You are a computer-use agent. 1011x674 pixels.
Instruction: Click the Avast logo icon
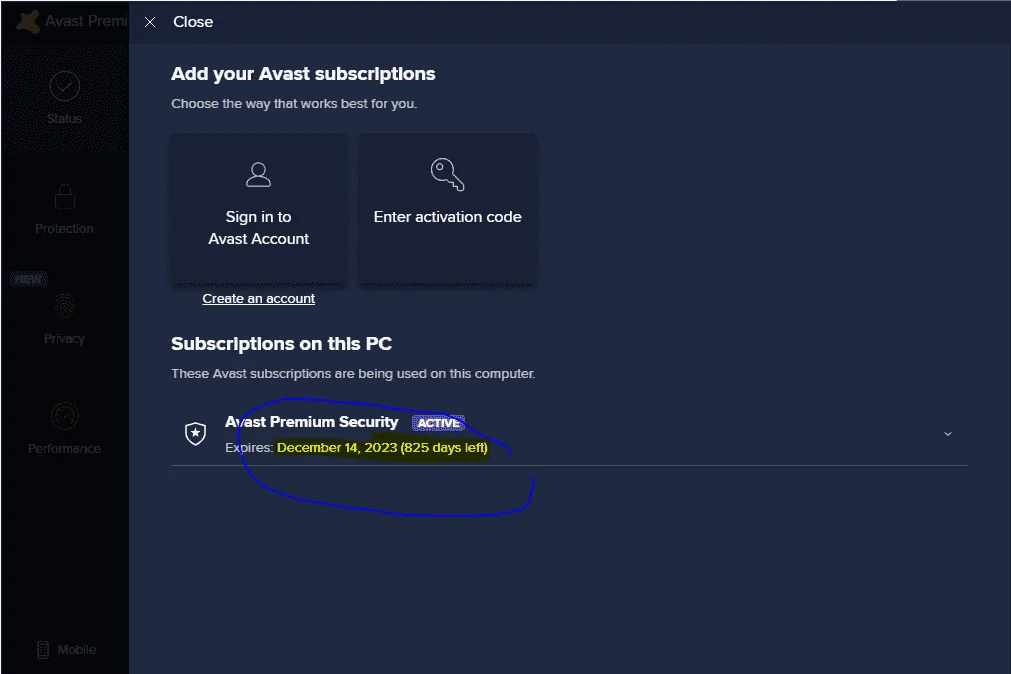click(x=28, y=21)
